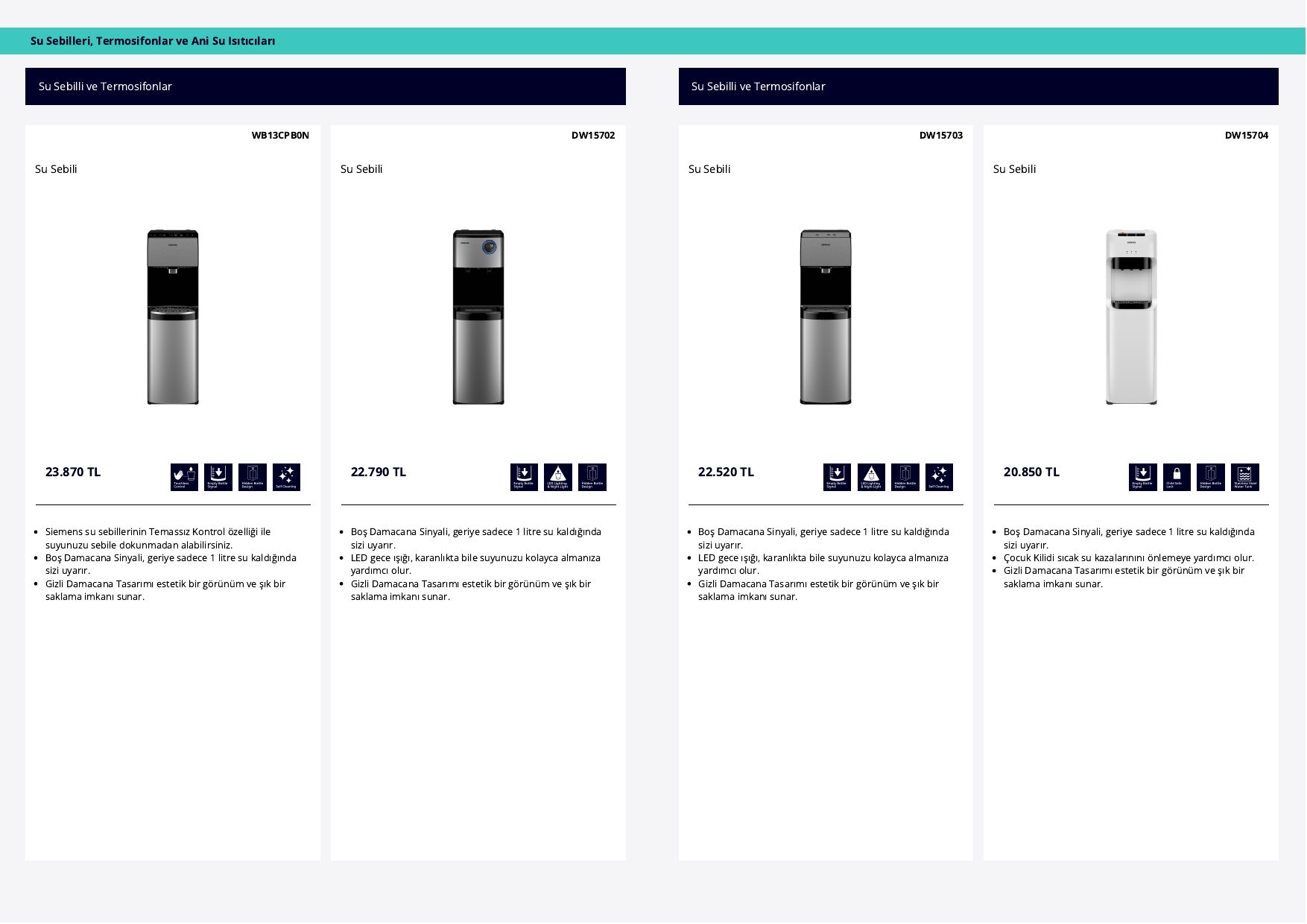Click the Hidden Bottle Design icon for DW15702

(592, 478)
